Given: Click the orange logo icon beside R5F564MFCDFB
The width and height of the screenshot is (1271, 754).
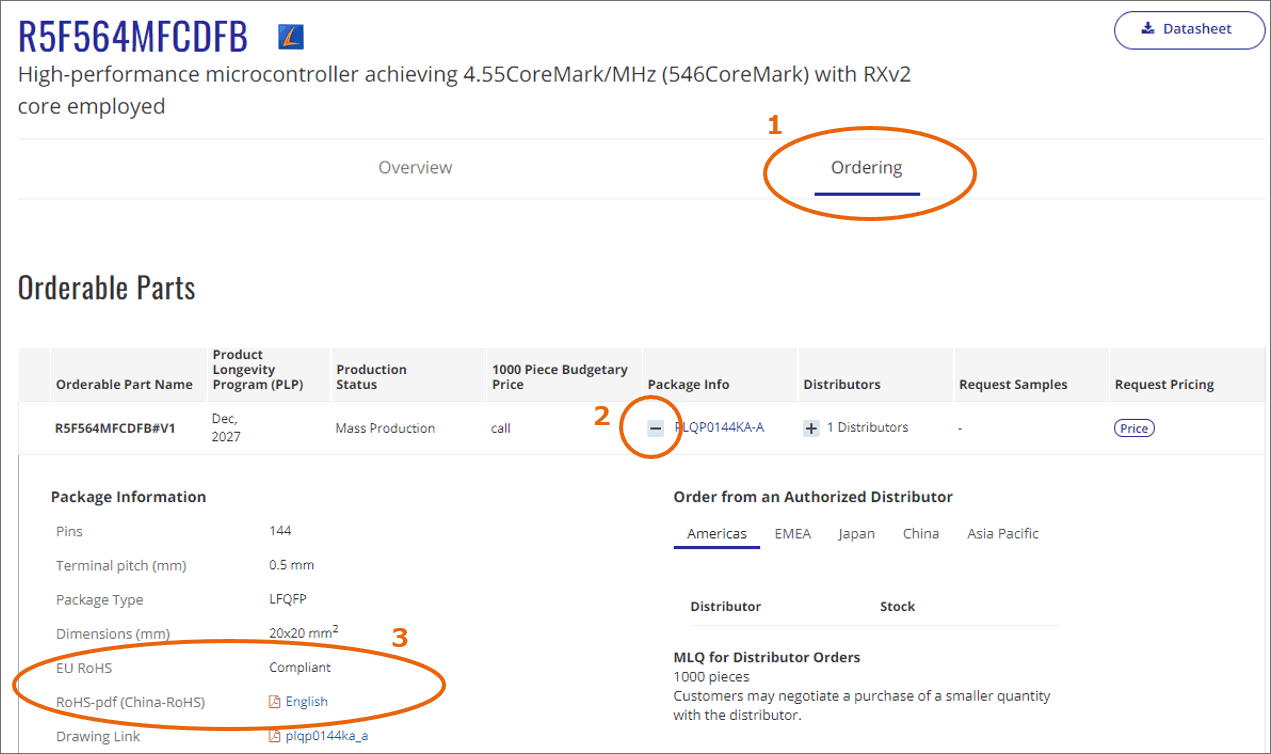Looking at the screenshot, I should click(x=291, y=38).
